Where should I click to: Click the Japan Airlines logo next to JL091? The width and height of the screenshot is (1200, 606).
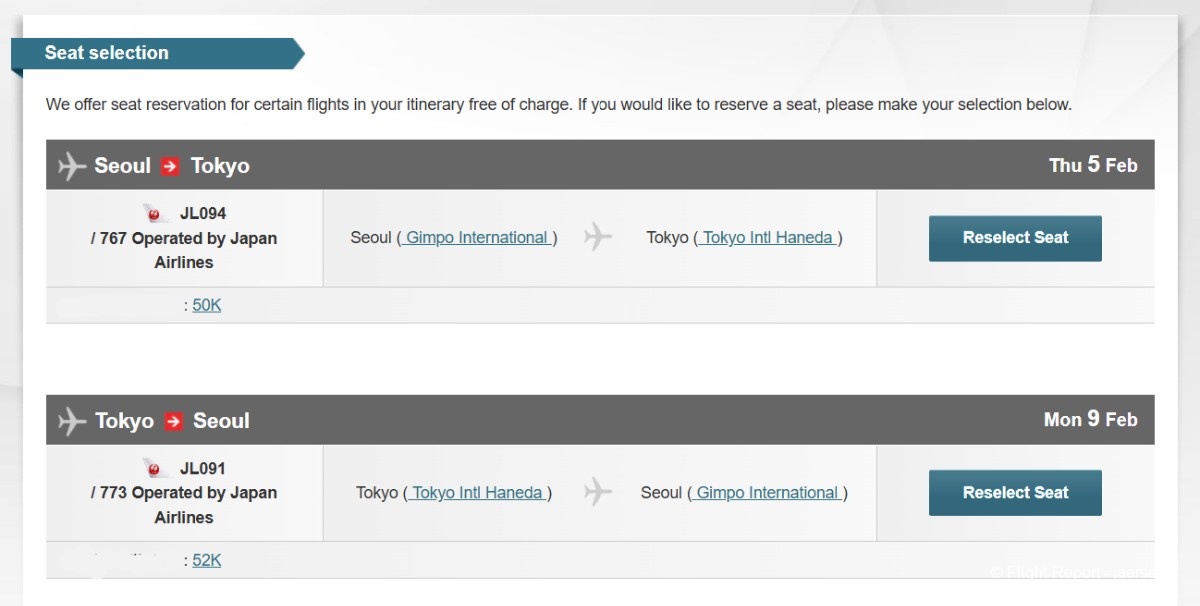[x=154, y=468]
